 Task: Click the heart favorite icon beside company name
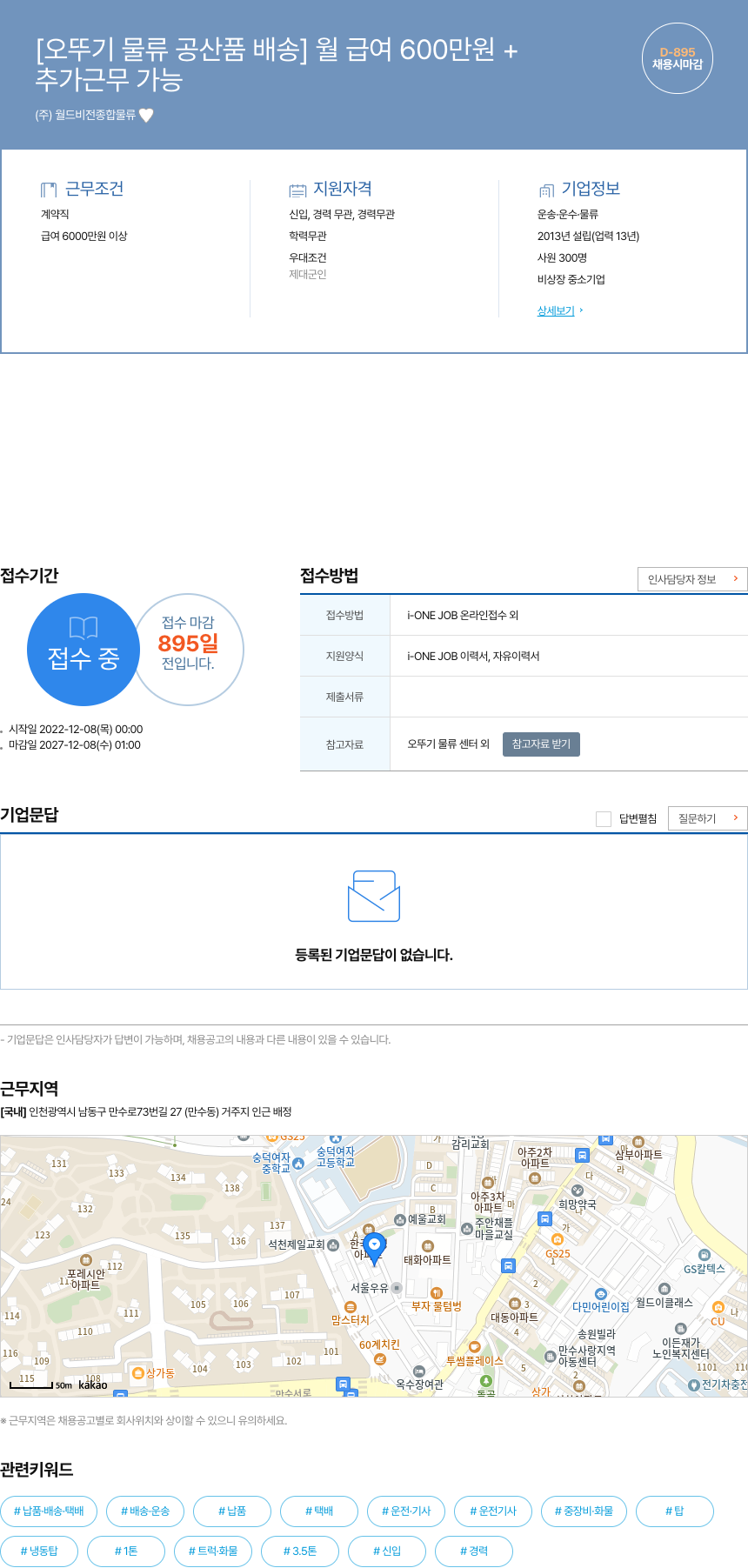[x=146, y=115]
